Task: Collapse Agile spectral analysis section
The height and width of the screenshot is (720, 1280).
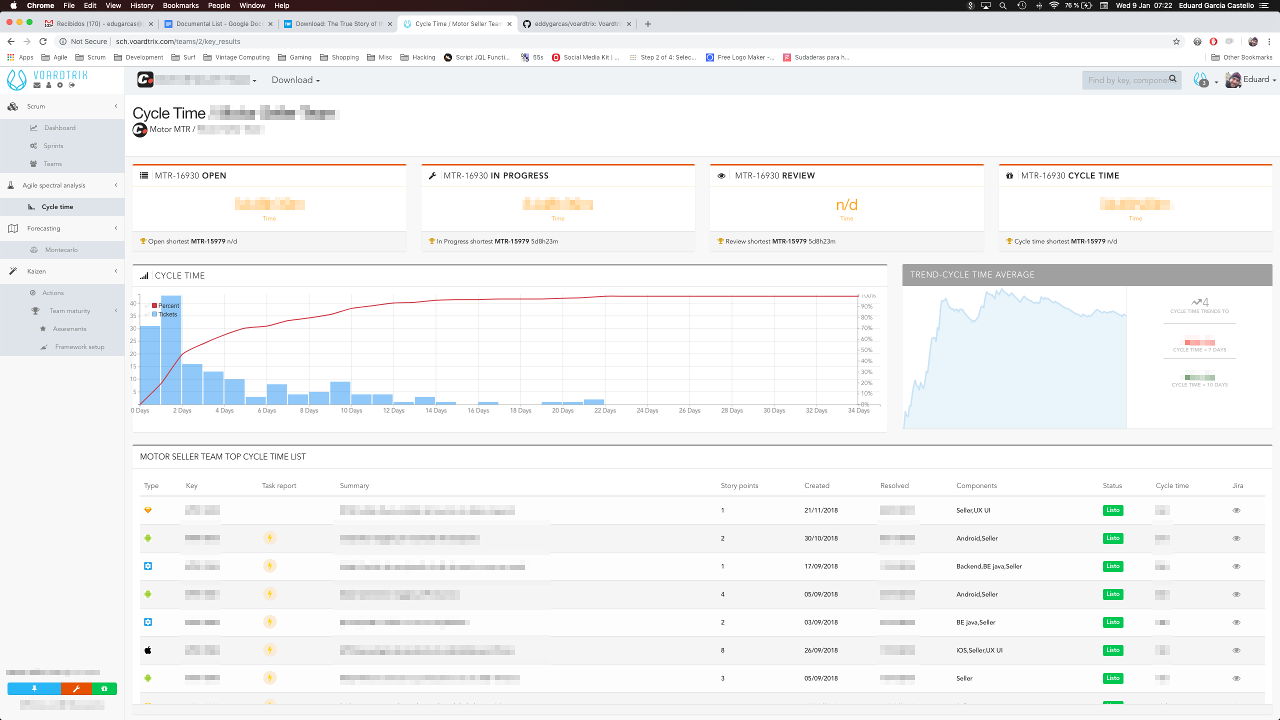Action: coord(115,185)
